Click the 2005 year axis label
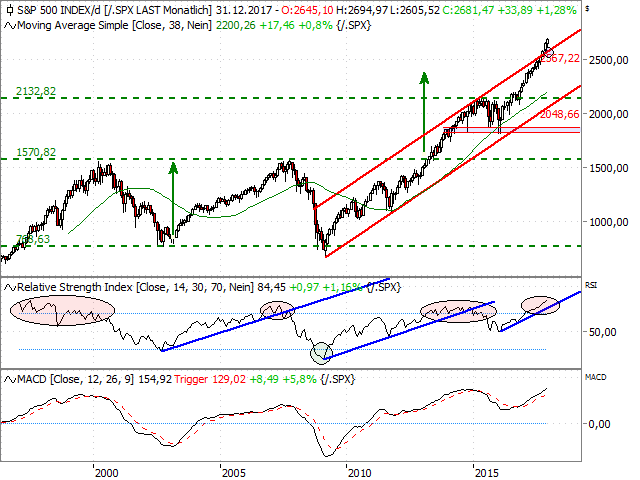Screen dimensions: 640x480 click(x=234, y=473)
